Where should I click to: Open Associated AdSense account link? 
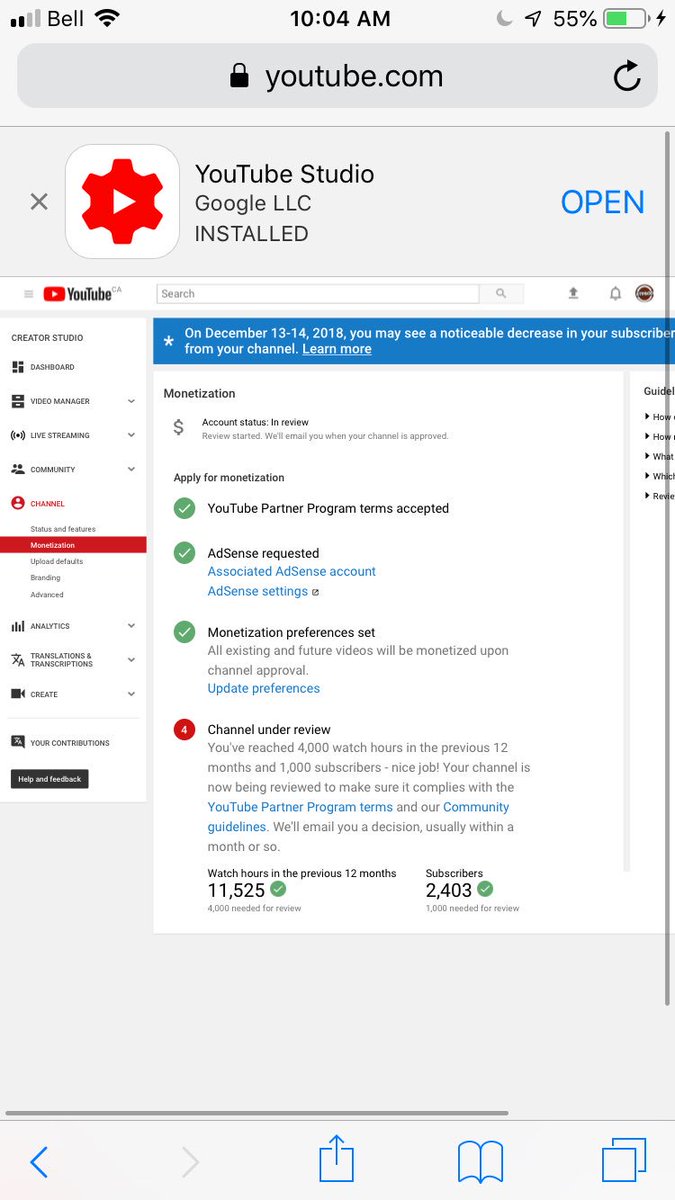coord(292,571)
